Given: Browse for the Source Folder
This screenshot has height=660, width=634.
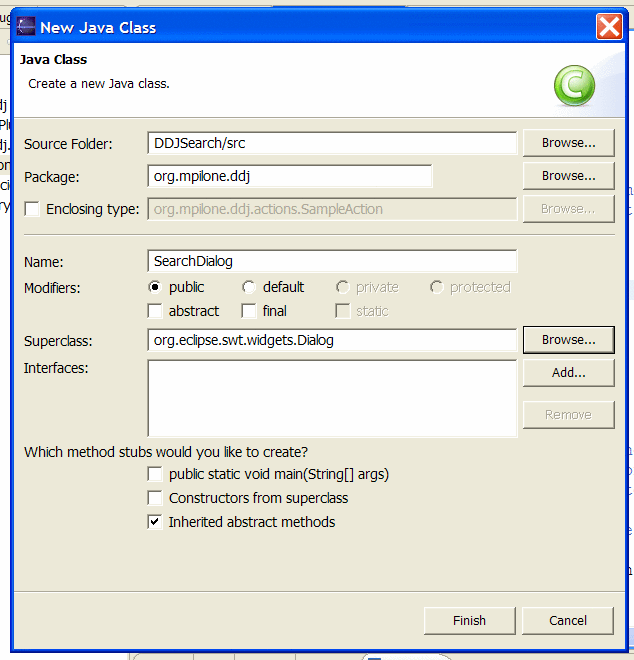Looking at the screenshot, I should [x=568, y=143].
